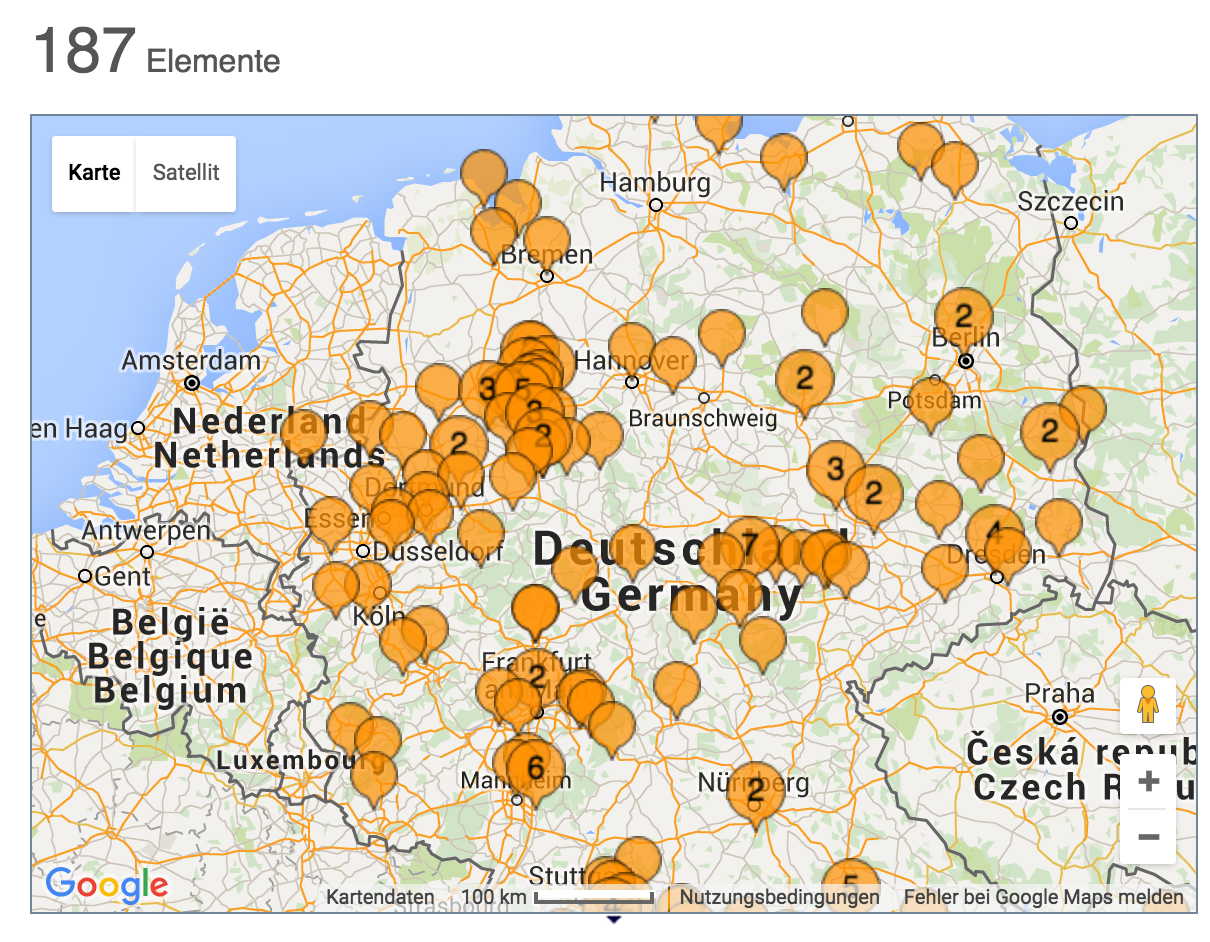
Task: Open the cluster marker 4 near Dresden
Action: (993, 532)
